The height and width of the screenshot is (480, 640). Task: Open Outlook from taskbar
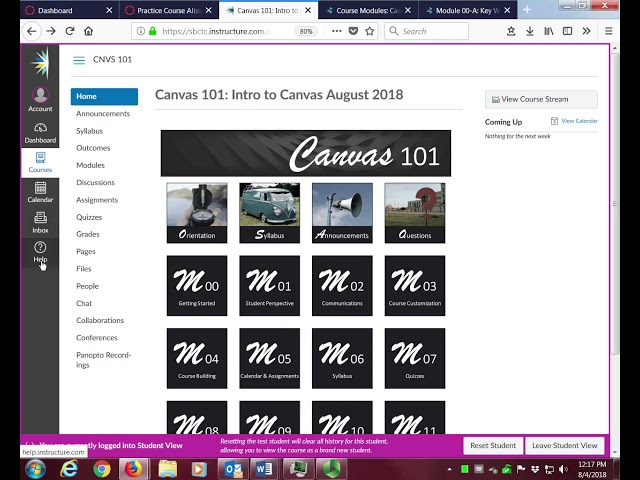point(233,469)
